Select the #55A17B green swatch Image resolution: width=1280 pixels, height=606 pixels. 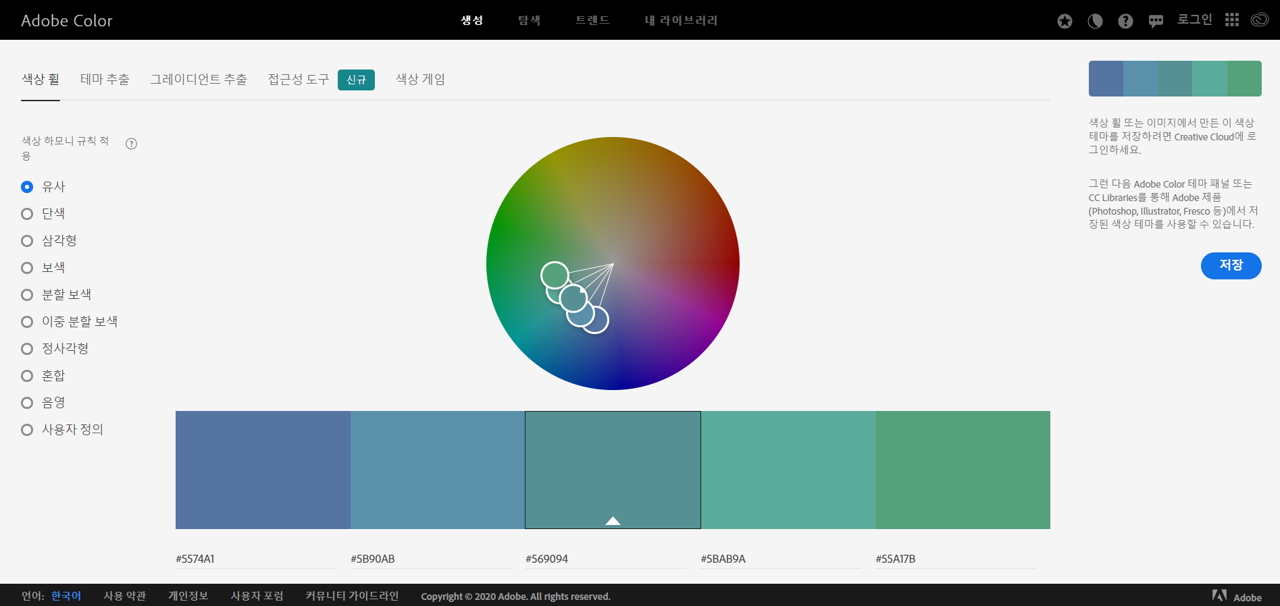click(963, 470)
